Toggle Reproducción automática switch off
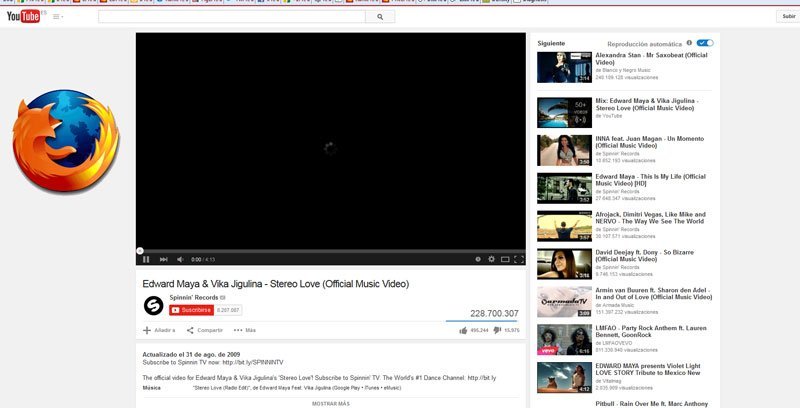Viewport: 800px width, 408px height. (x=705, y=43)
